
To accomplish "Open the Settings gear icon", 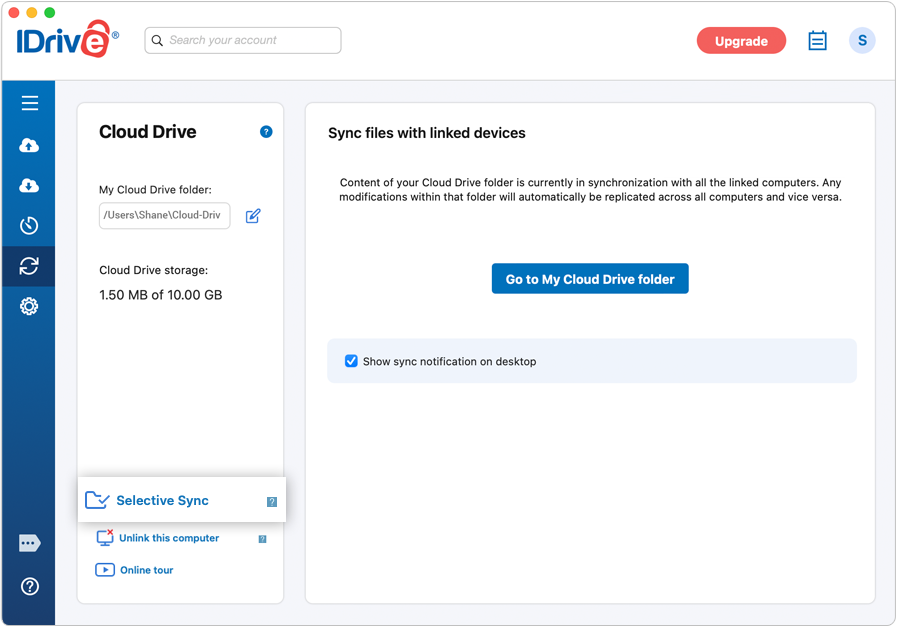I will tap(29, 306).
